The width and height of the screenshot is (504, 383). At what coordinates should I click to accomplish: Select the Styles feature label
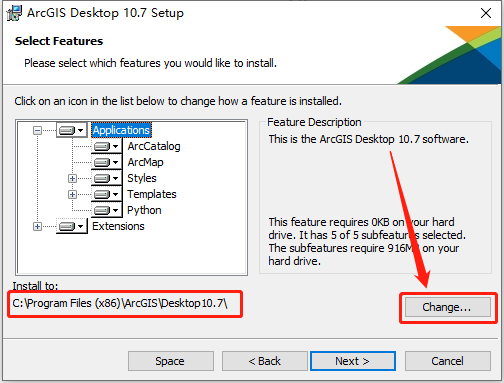pyautogui.click(x=142, y=178)
